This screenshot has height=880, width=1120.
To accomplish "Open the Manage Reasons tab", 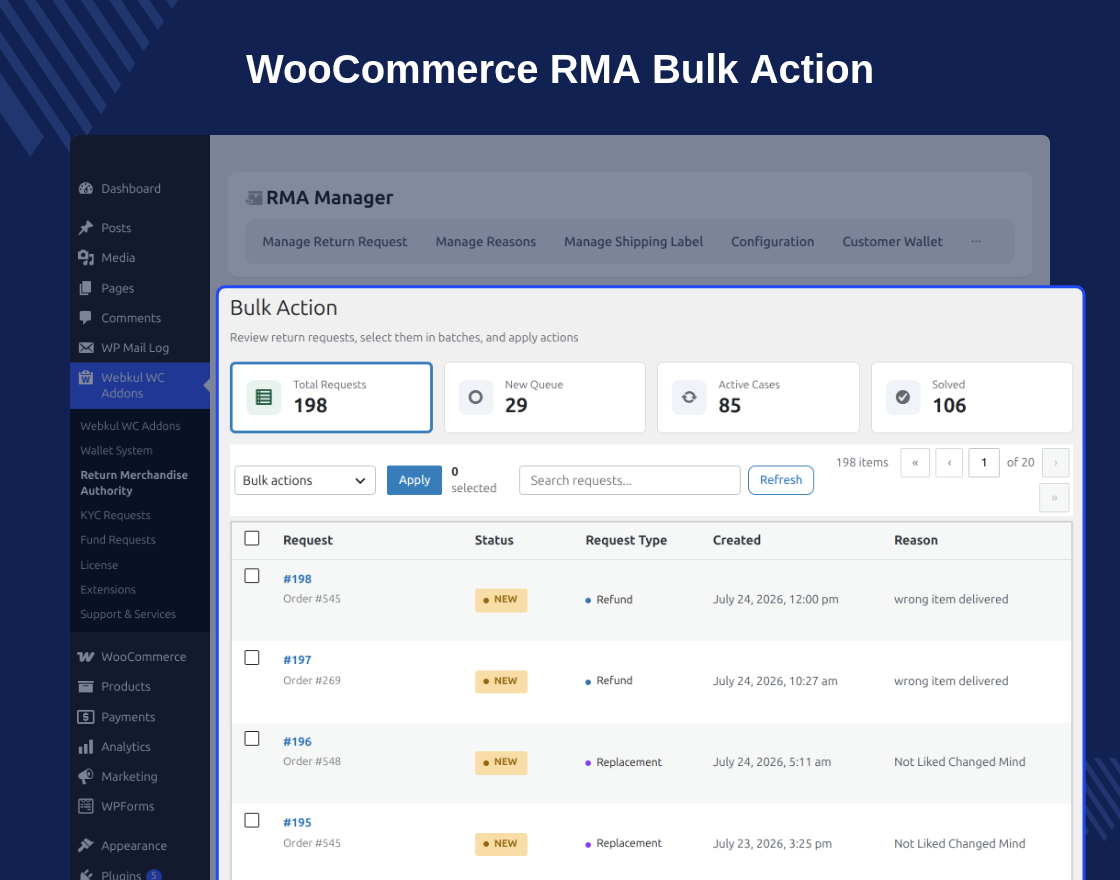I will (x=486, y=241).
